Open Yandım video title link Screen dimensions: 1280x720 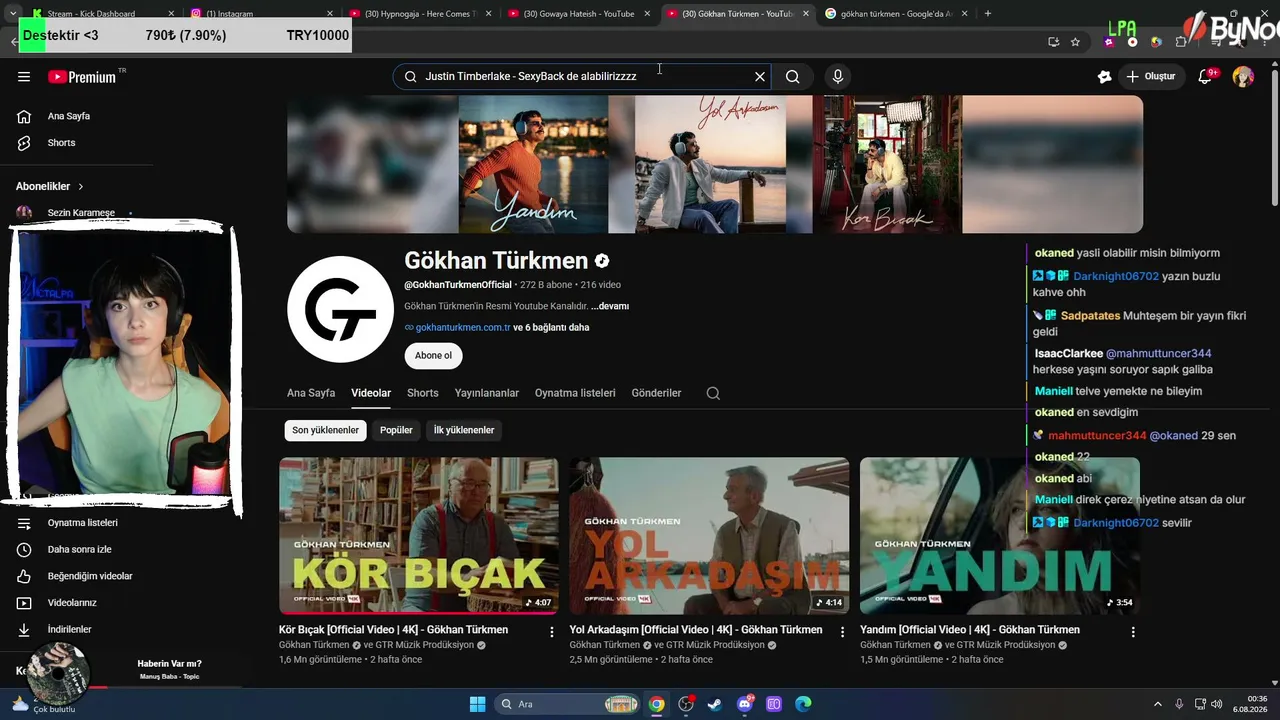tap(970, 630)
